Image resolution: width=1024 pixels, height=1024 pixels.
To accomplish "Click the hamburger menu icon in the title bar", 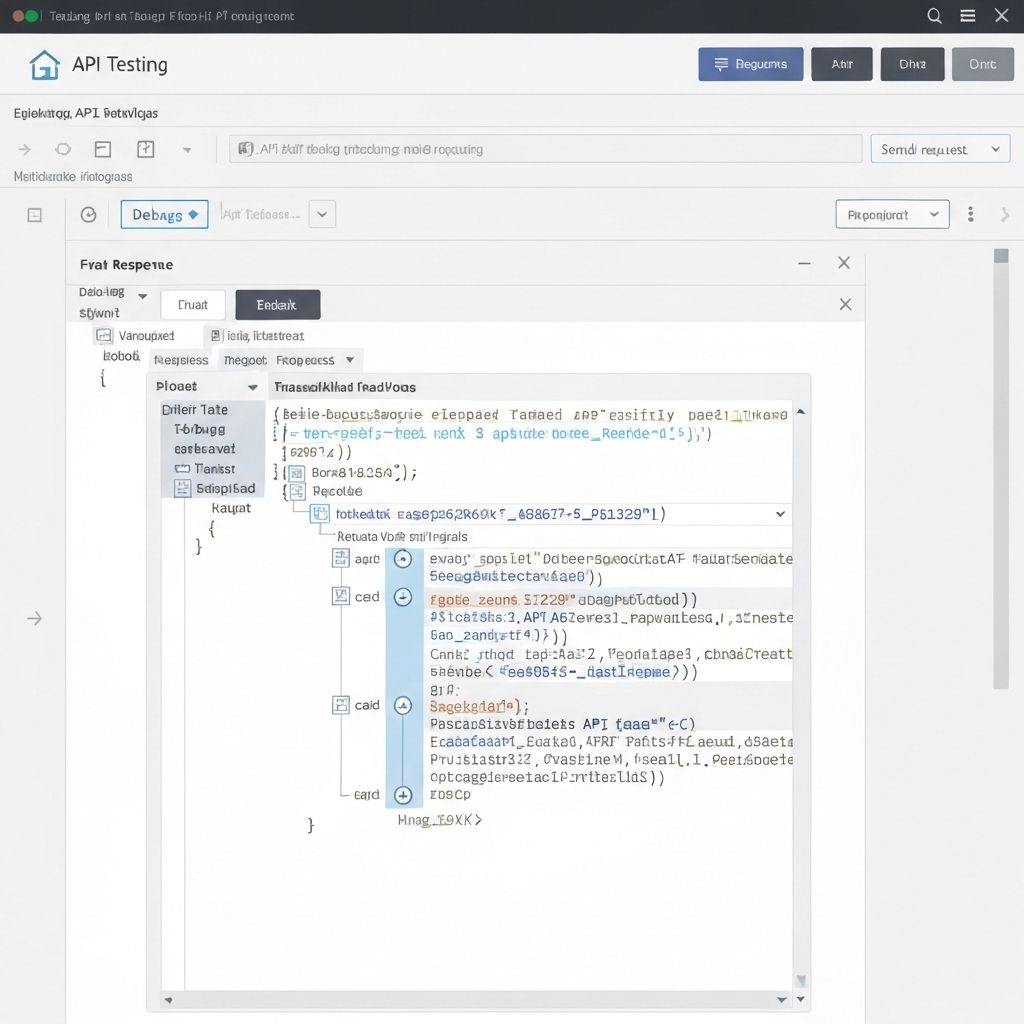I will coord(967,15).
